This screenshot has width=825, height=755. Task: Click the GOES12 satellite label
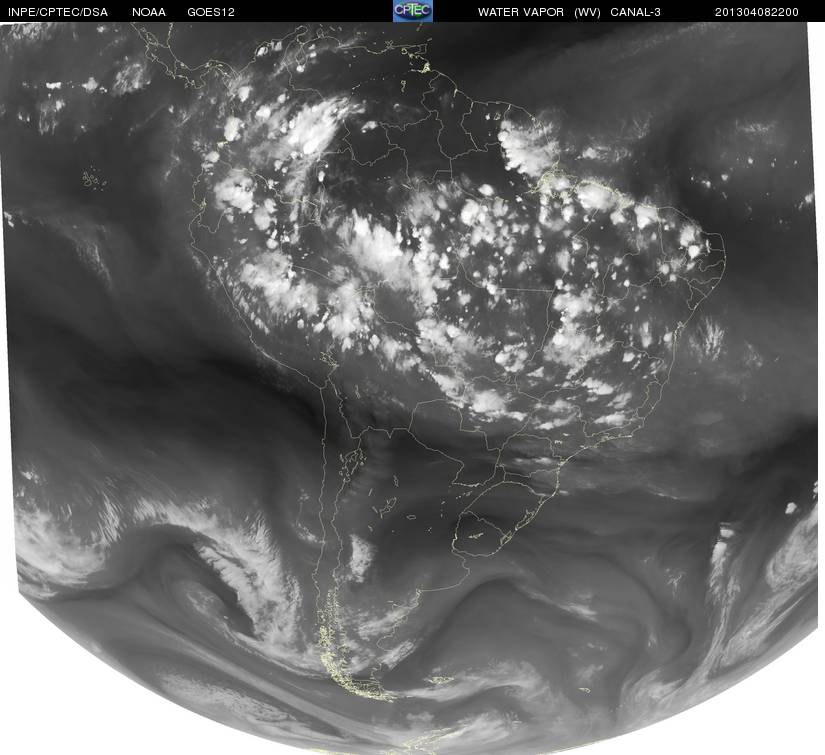pyautogui.click(x=211, y=12)
